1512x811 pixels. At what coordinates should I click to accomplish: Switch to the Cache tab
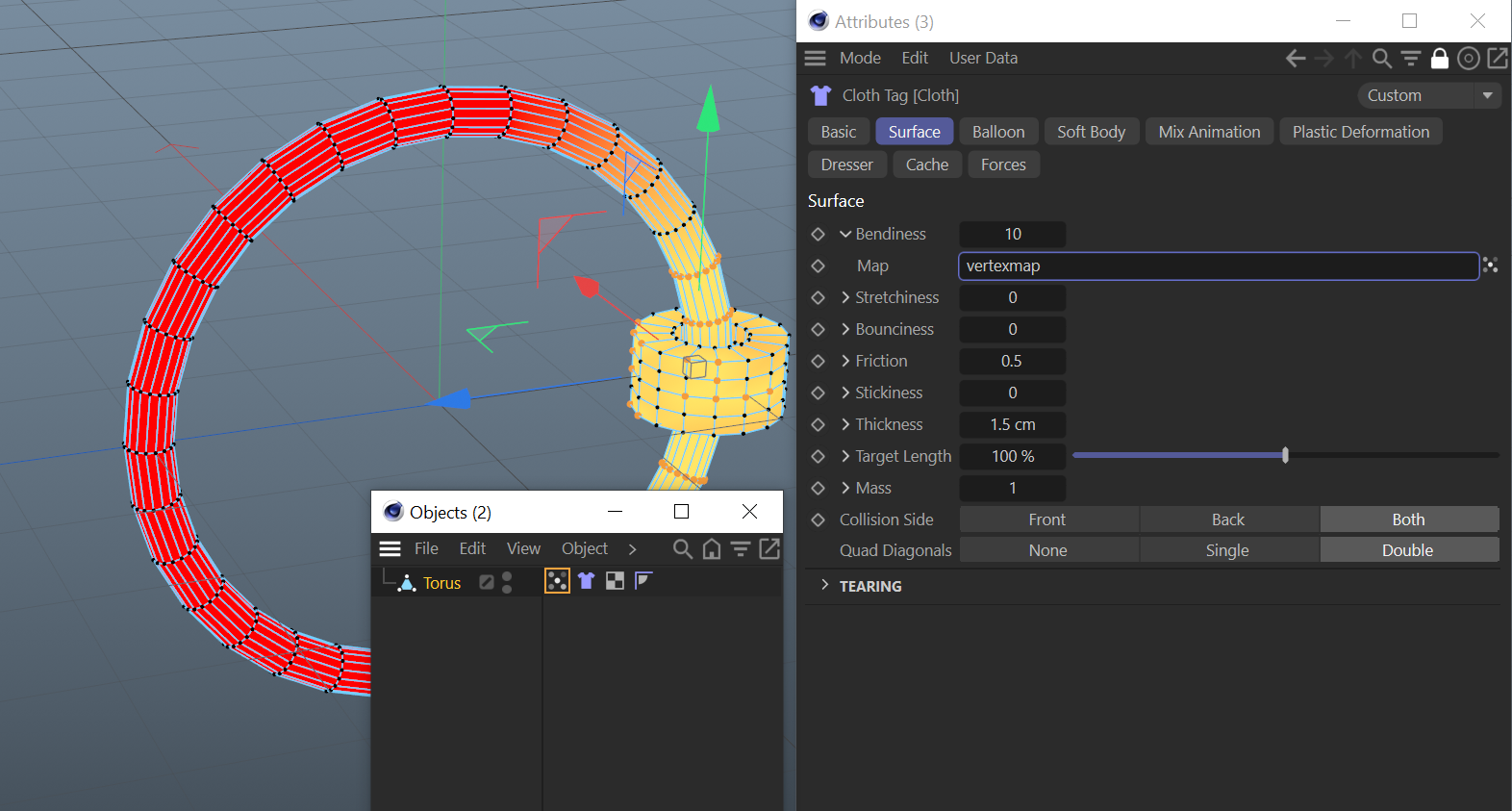point(927,165)
